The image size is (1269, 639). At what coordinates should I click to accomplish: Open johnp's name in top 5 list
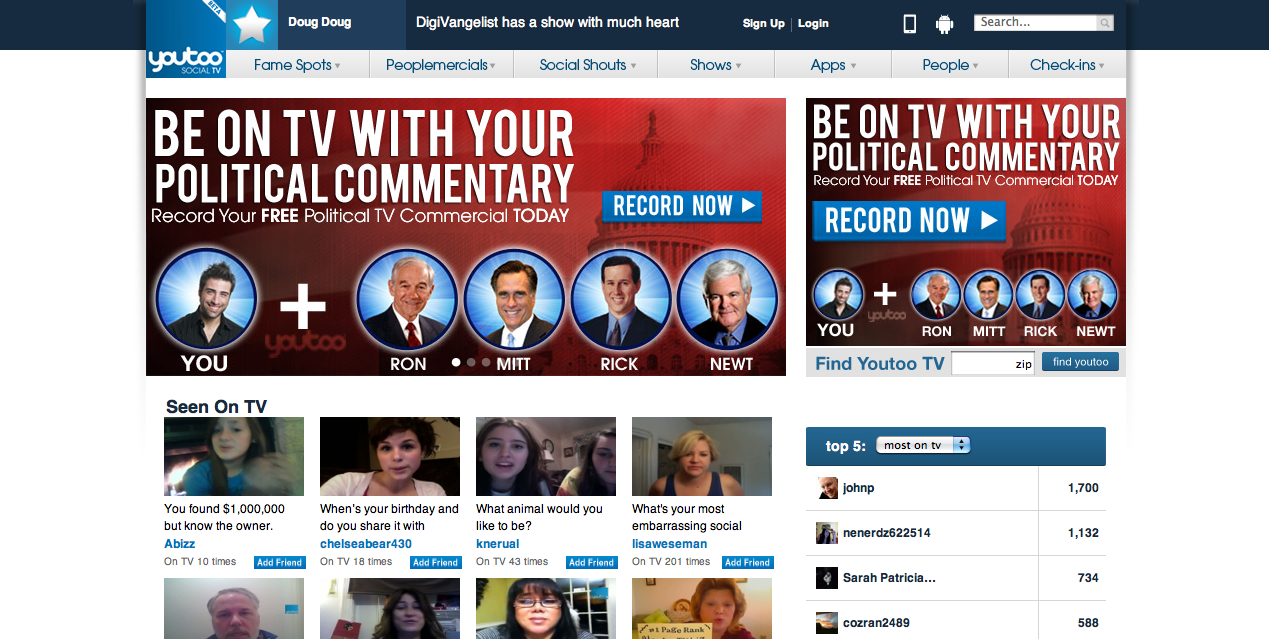click(x=859, y=488)
